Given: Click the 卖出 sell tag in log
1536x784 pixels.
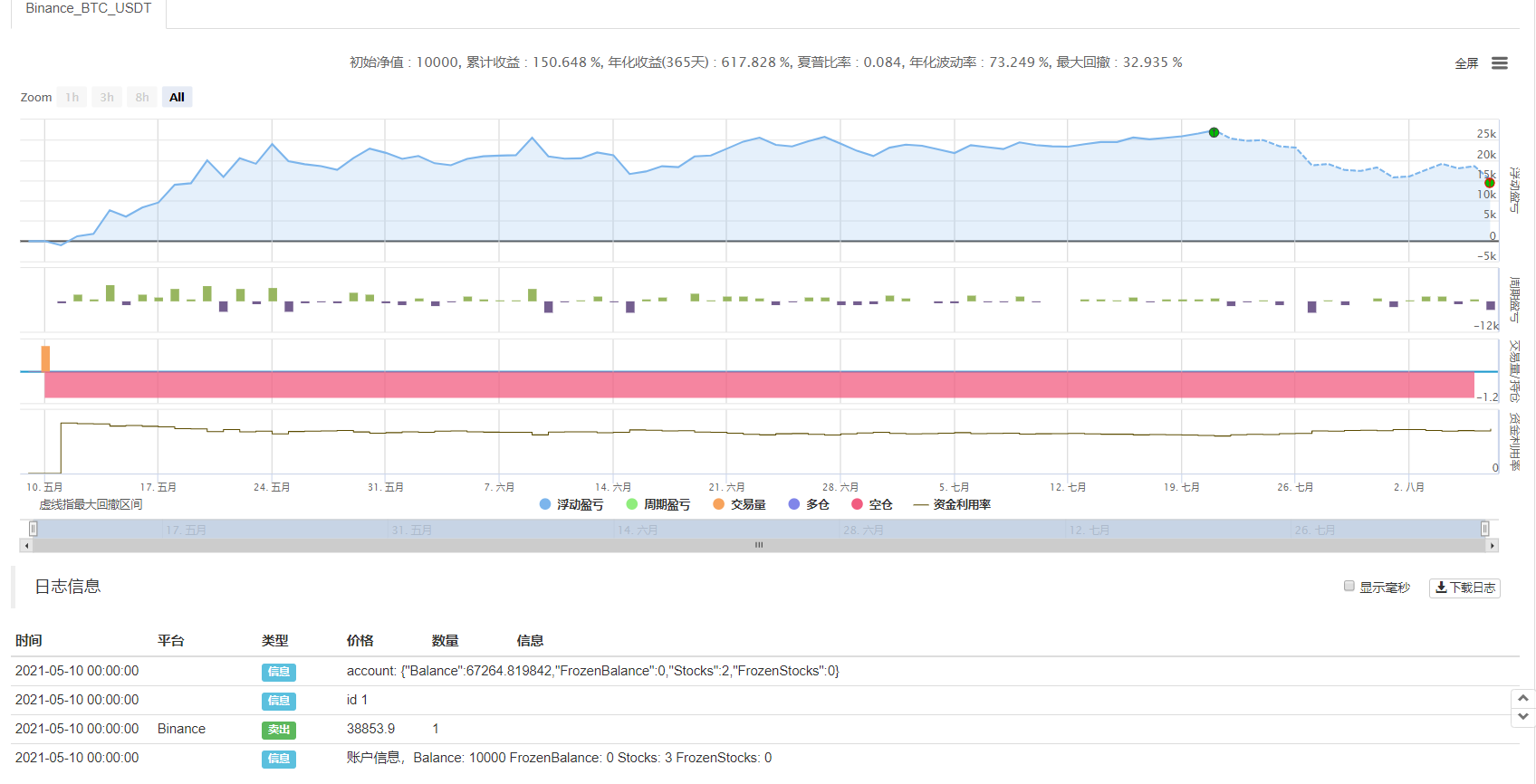Looking at the screenshot, I should (x=279, y=730).
